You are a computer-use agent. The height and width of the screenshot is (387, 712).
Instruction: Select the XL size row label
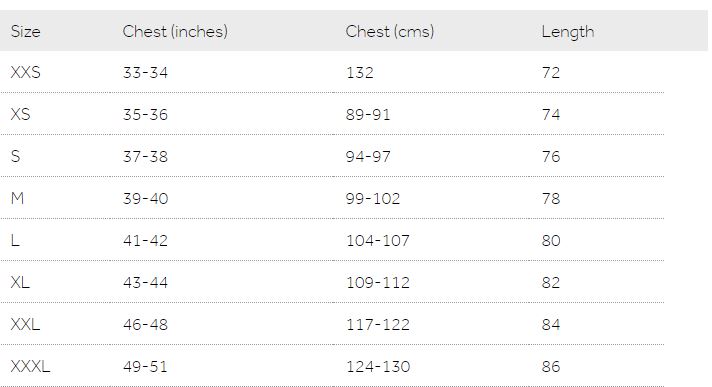pos(20,282)
